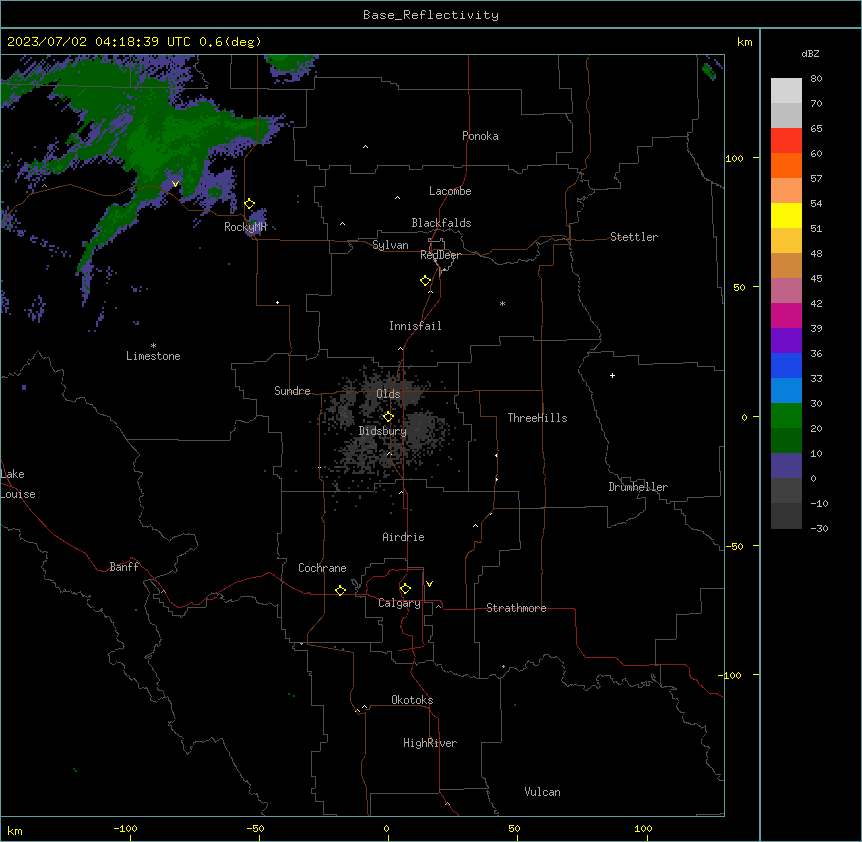Click the yellow v marker inside green echo

point(175,184)
